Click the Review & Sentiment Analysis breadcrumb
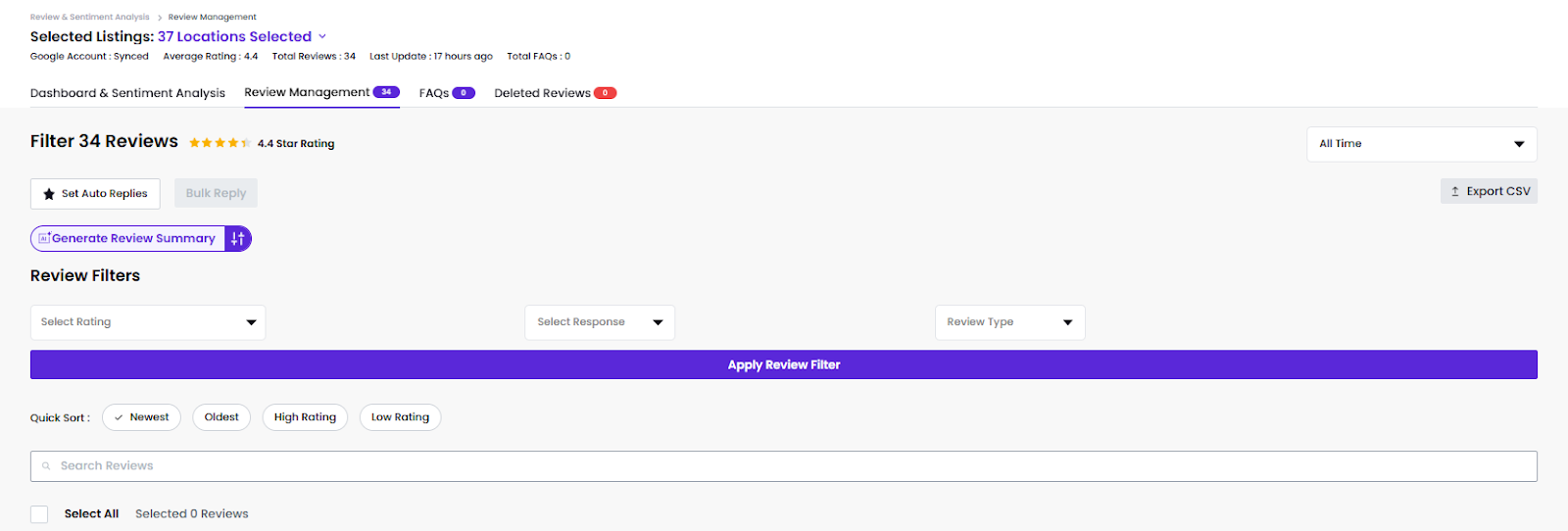This screenshot has height=531, width=1568. point(89,17)
